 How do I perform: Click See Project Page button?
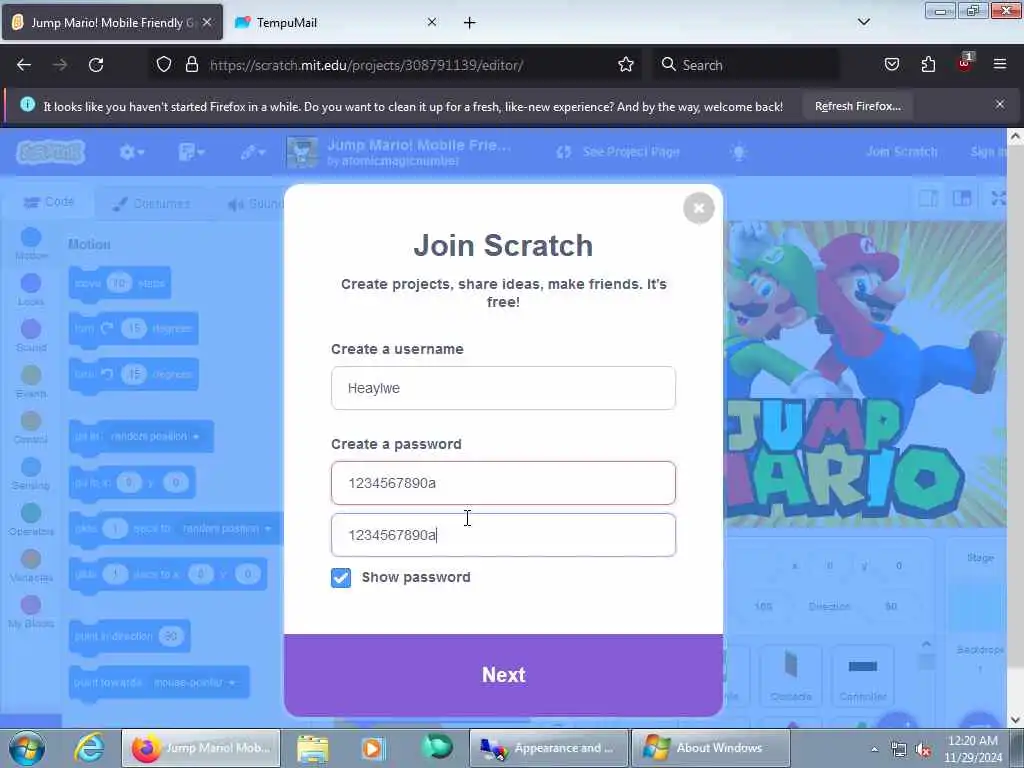[x=618, y=152]
